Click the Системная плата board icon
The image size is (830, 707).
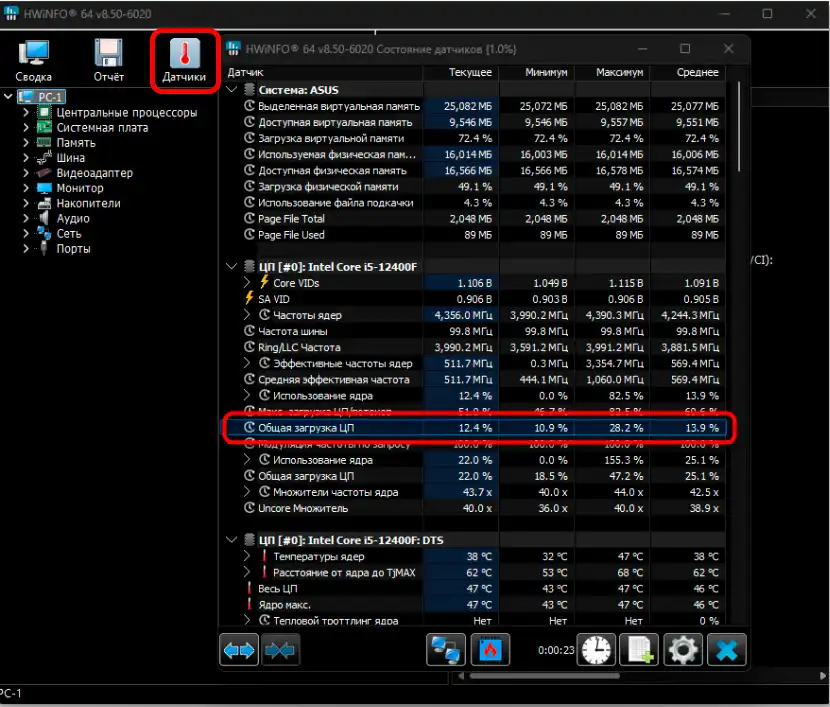pyautogui.click(x=44, y=128)
